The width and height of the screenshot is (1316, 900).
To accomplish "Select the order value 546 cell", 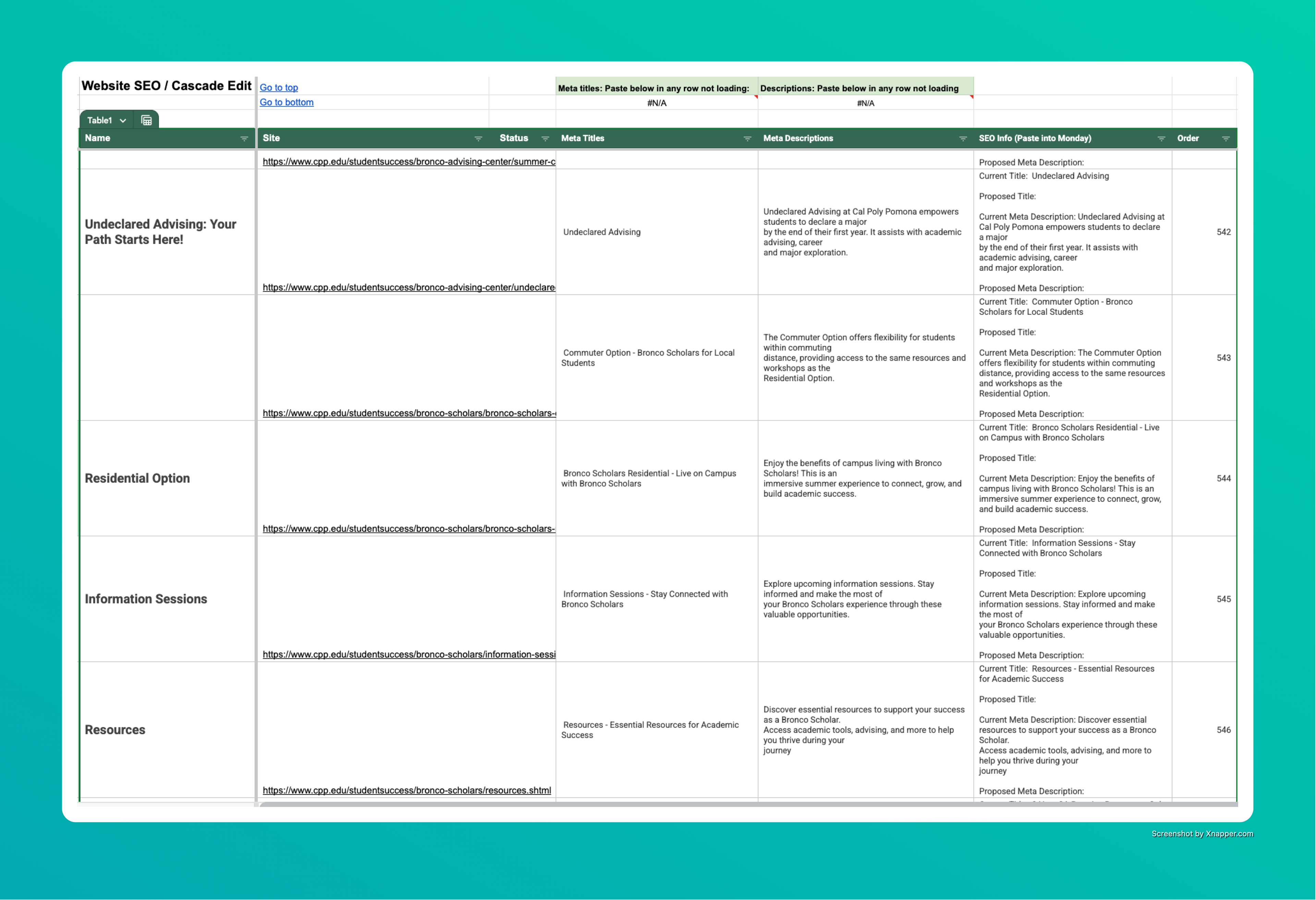I will [x=1204, y=730].
